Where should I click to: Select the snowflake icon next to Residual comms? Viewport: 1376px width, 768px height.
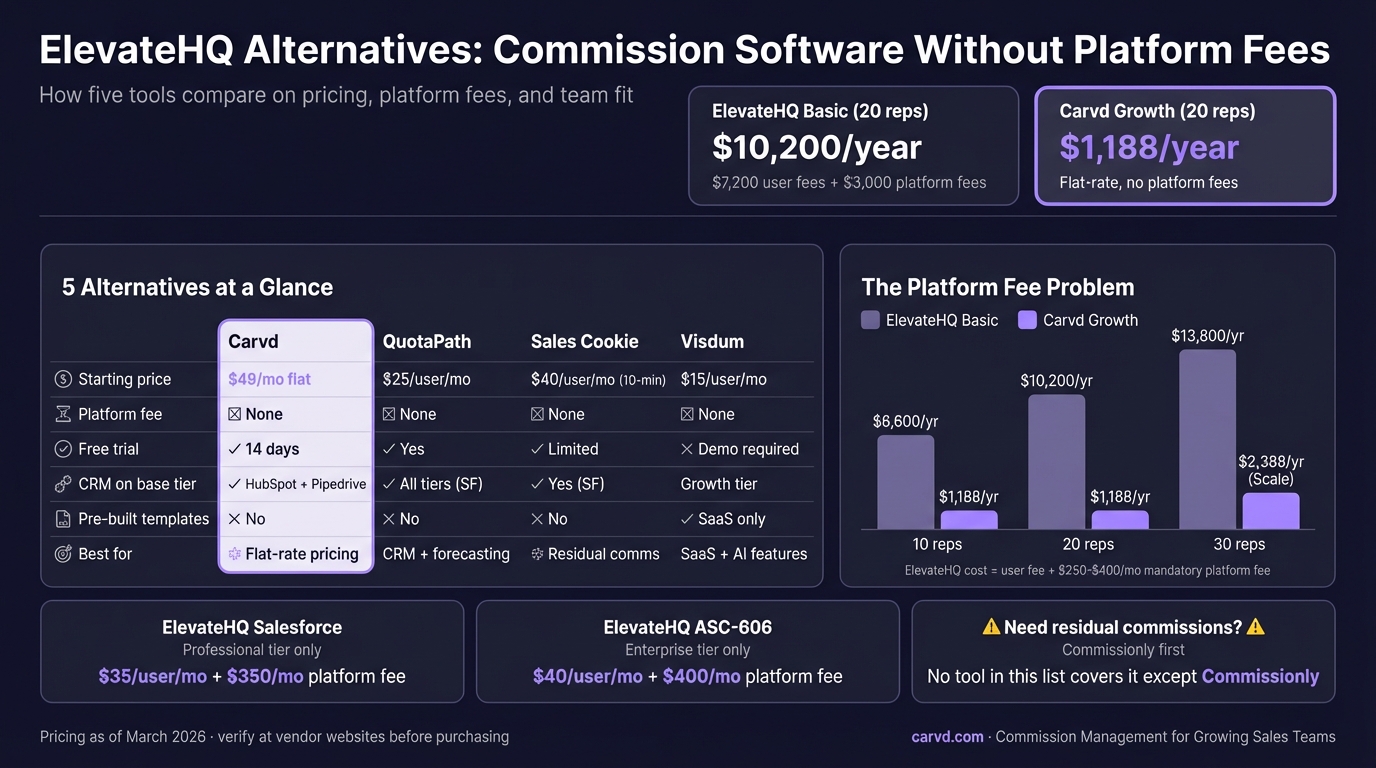click(x=540, y=553)
